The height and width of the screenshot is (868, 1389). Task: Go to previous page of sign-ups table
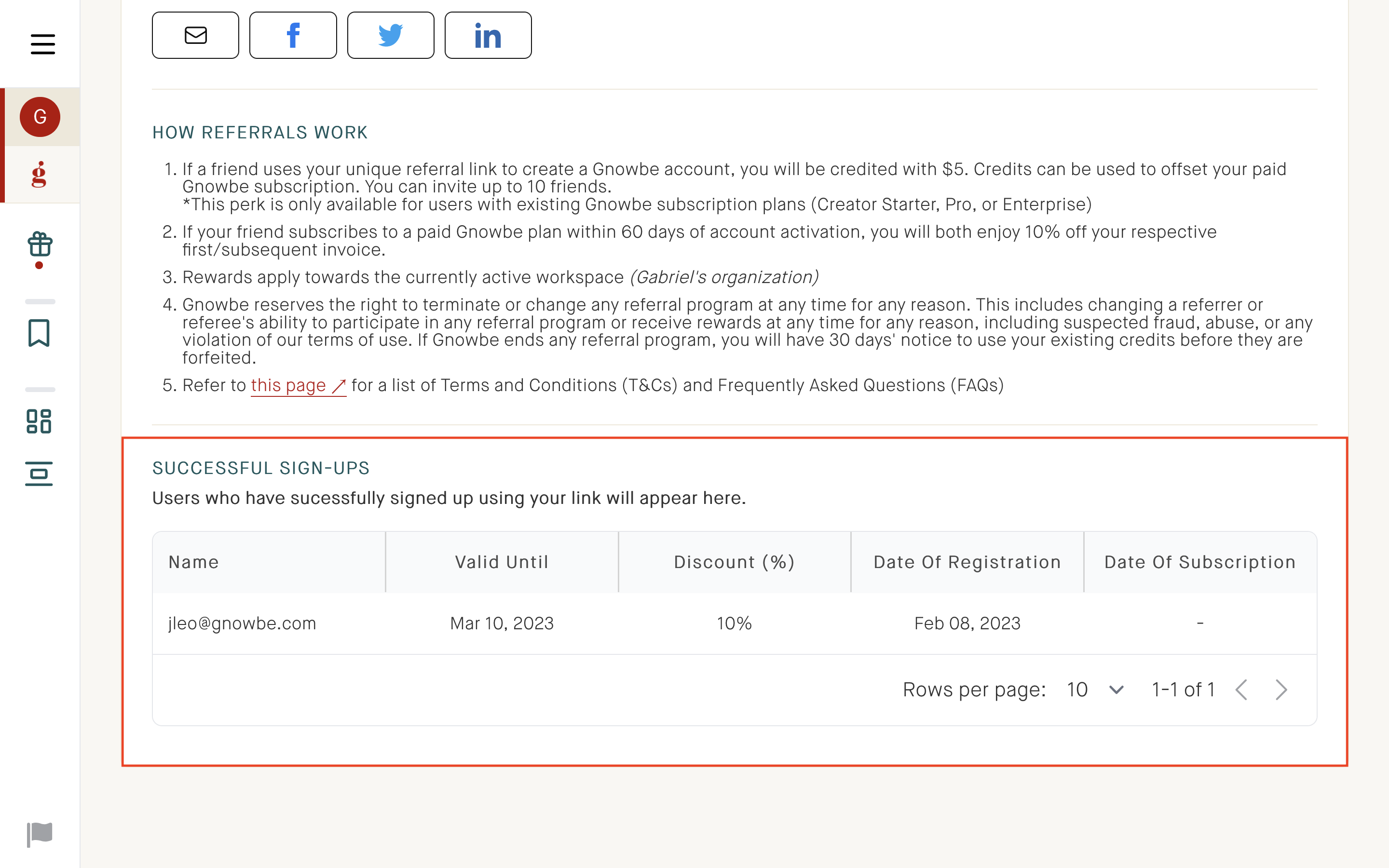(x=1241, y=690)
